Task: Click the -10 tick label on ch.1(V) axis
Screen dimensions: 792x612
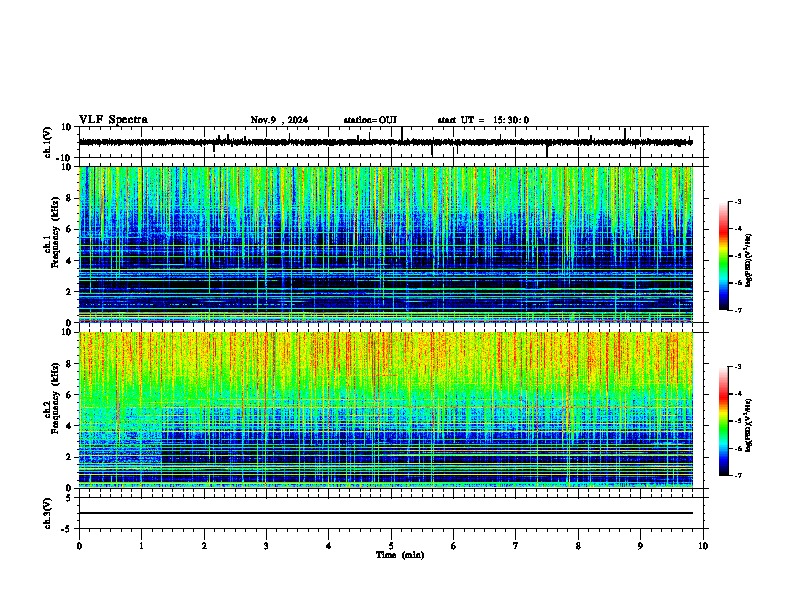Action: tap(65, 158)
